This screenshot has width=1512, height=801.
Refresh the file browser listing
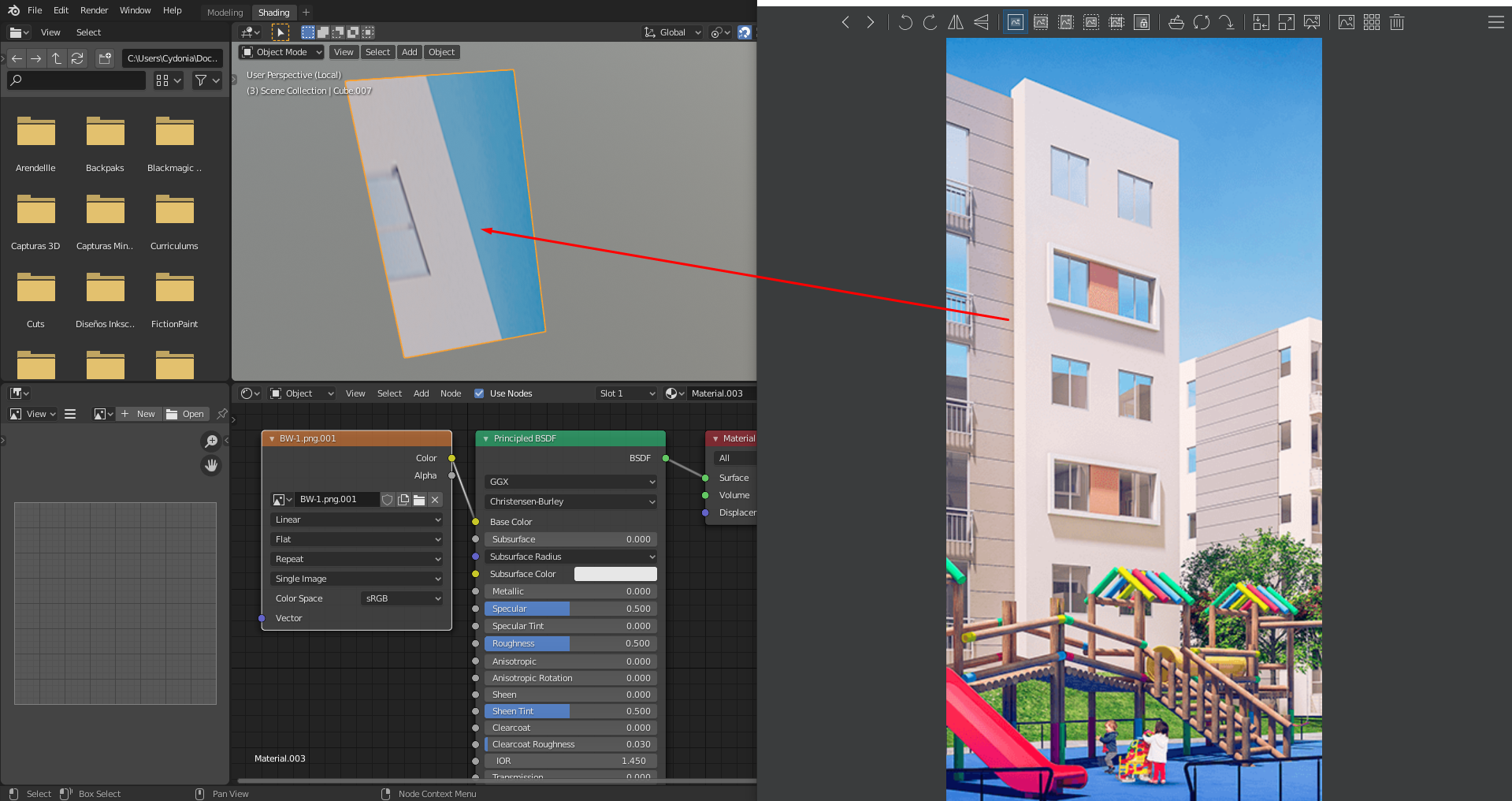tap(77, 58)
